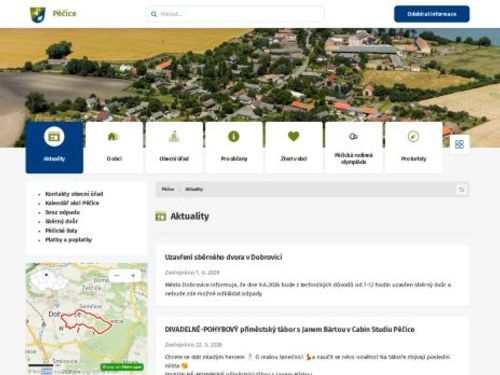500x375 pixels.
Task: Open the Pěčické listy link
Action: click(61, 231)
